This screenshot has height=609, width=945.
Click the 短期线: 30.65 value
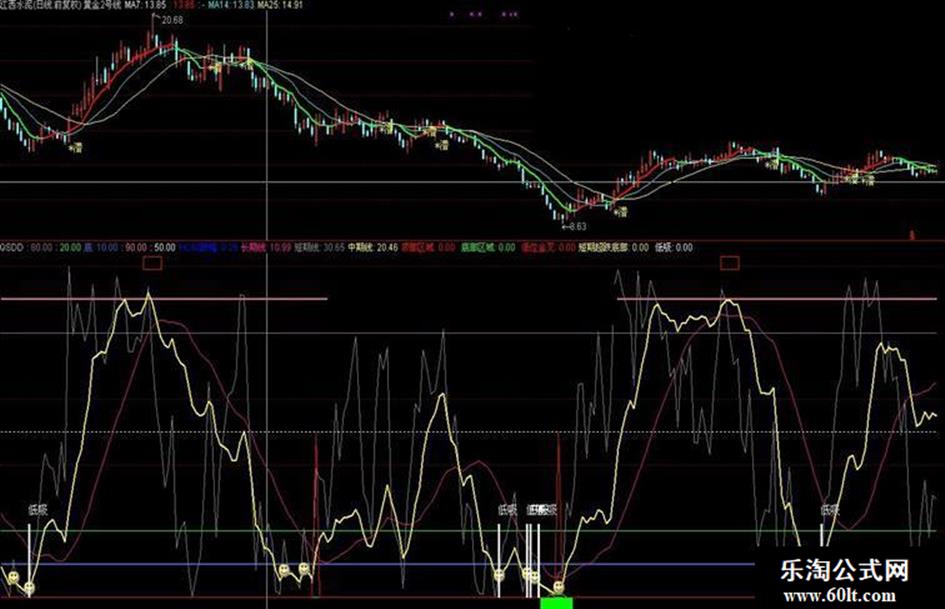click(x=319, y=247)
